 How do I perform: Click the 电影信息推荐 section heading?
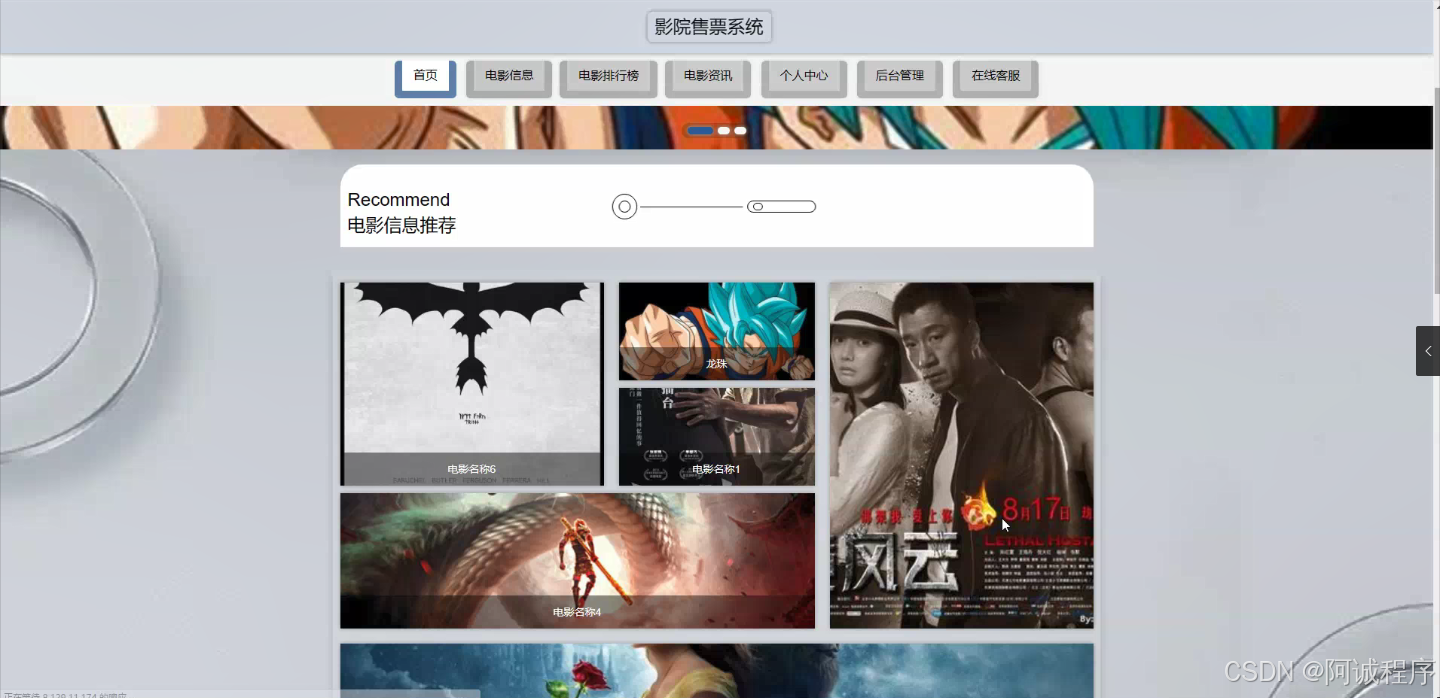pos(402,226)
